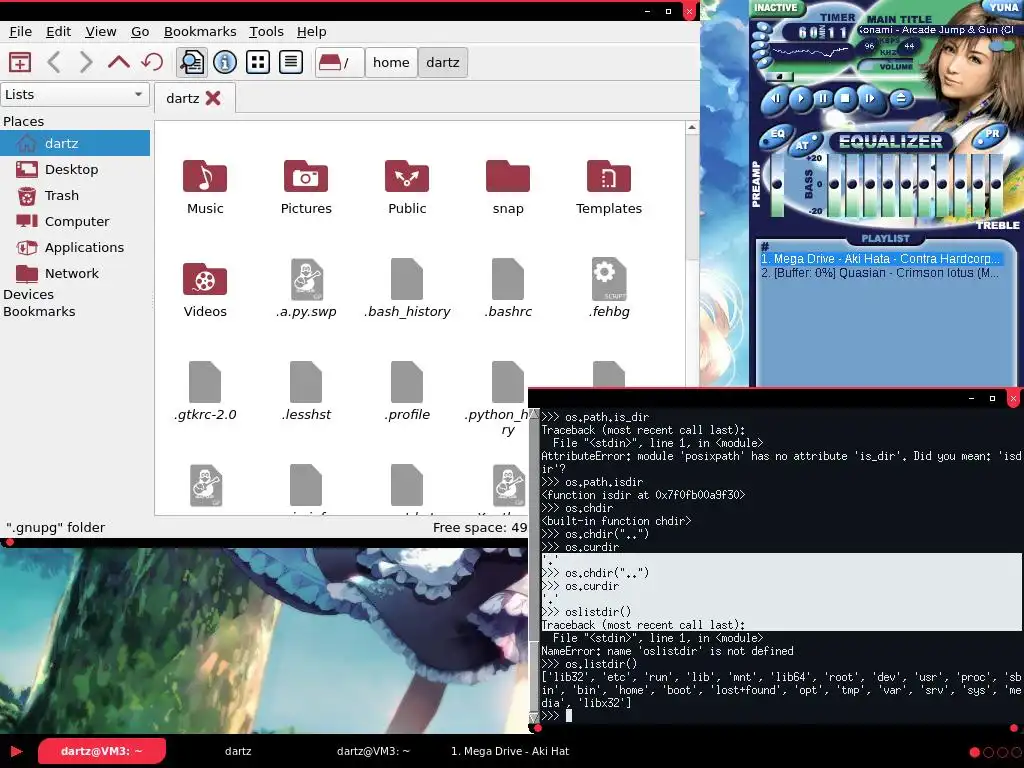1024x768 pixels.
Task: Close the dartz tab with red X
Action: 213,98
